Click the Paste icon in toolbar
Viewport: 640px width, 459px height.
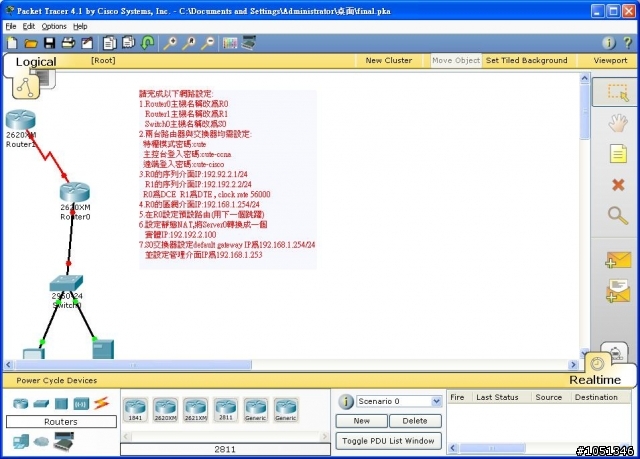(x=128, y=42)
